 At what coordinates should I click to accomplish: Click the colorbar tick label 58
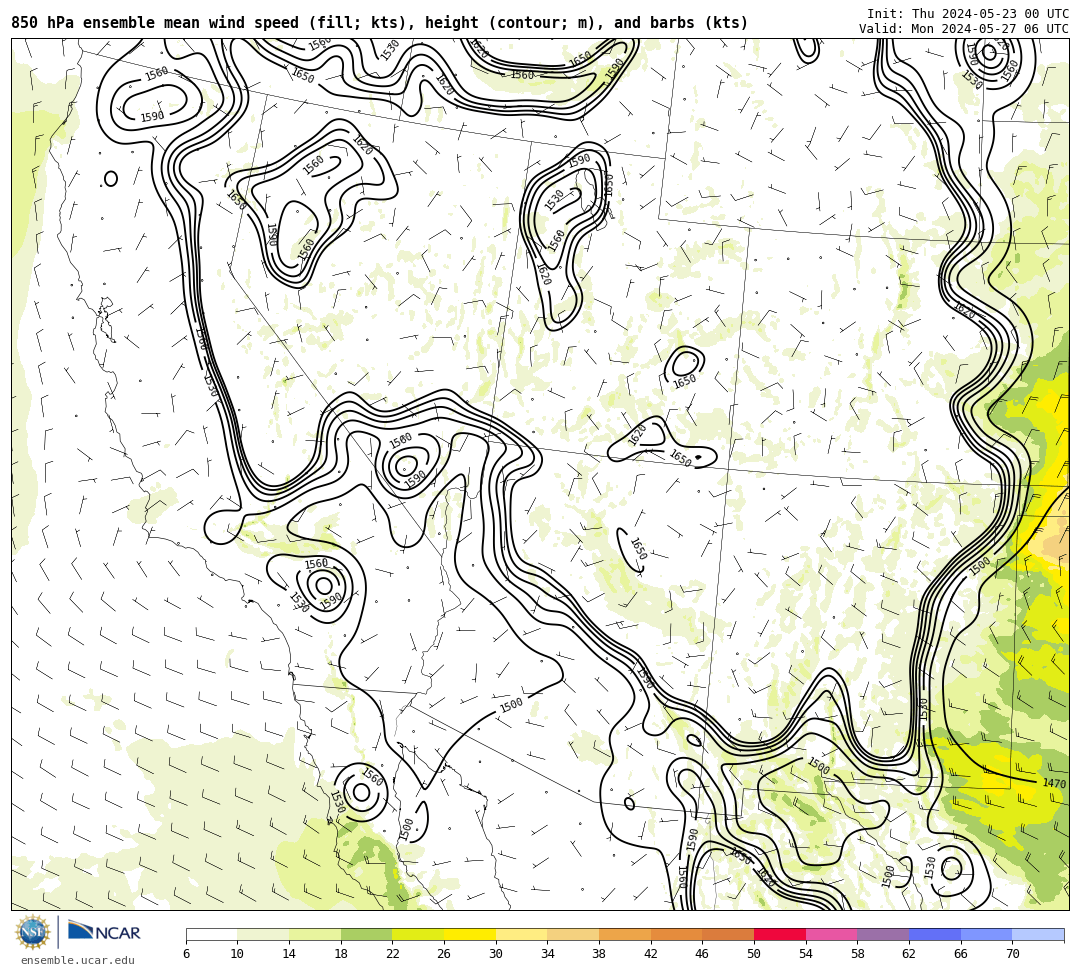click(857, 954)
